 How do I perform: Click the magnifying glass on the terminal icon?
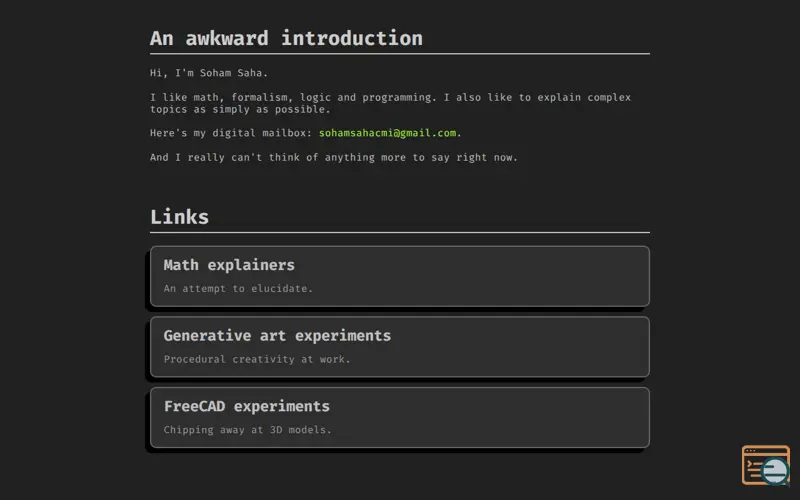coord(775,472)
